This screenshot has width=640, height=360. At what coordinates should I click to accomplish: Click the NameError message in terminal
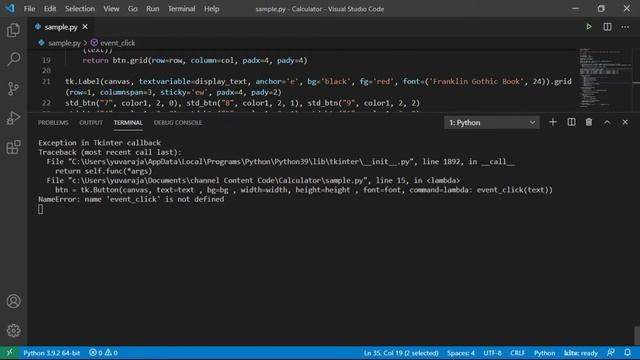tap(131, 199)
